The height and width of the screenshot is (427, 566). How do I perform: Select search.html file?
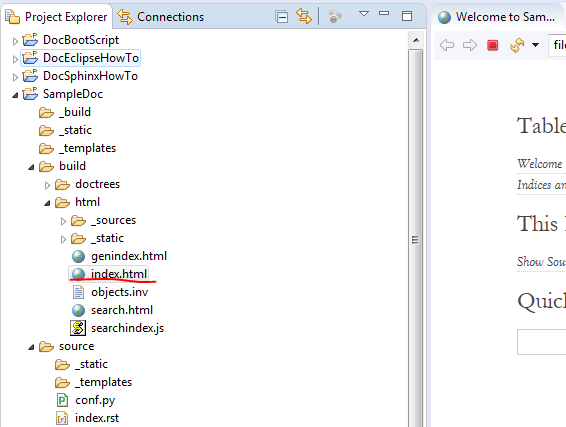(122, 310)
